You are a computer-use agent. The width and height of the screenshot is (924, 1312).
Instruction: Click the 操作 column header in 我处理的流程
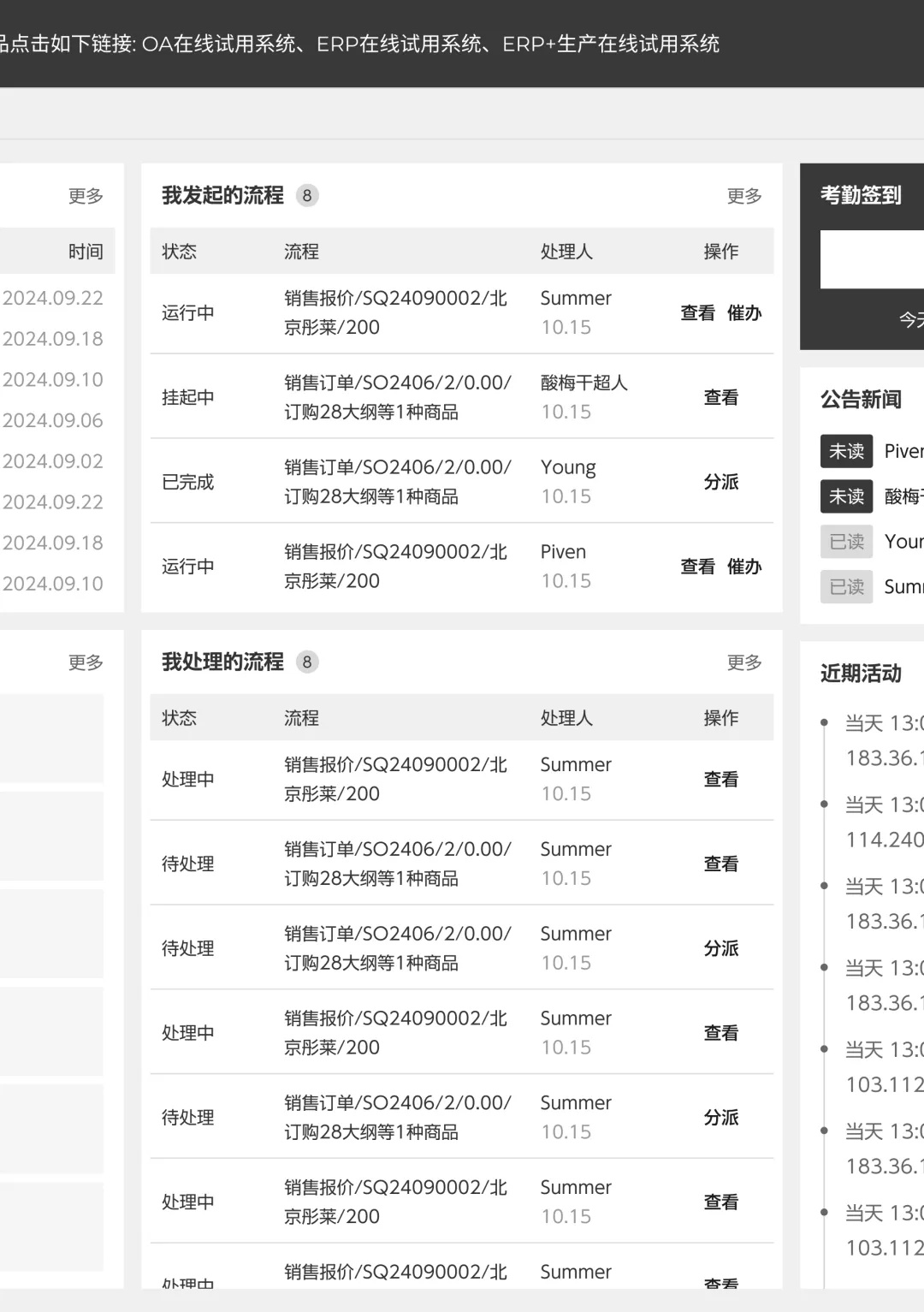(721, 718)
